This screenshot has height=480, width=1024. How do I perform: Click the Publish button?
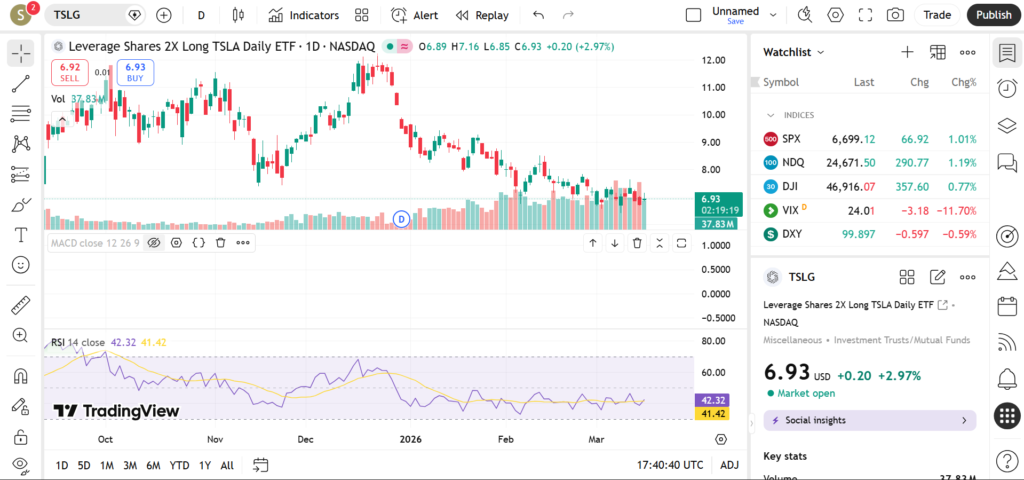pos(993,15)
